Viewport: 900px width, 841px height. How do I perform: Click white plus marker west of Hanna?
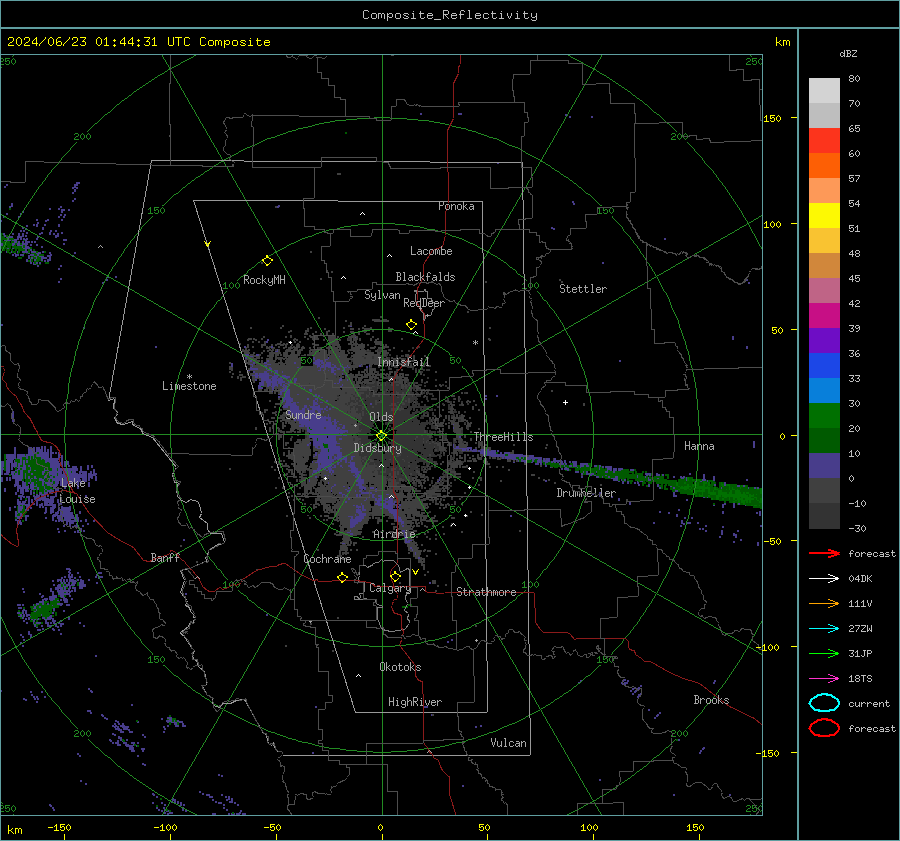tap(565, 402)
